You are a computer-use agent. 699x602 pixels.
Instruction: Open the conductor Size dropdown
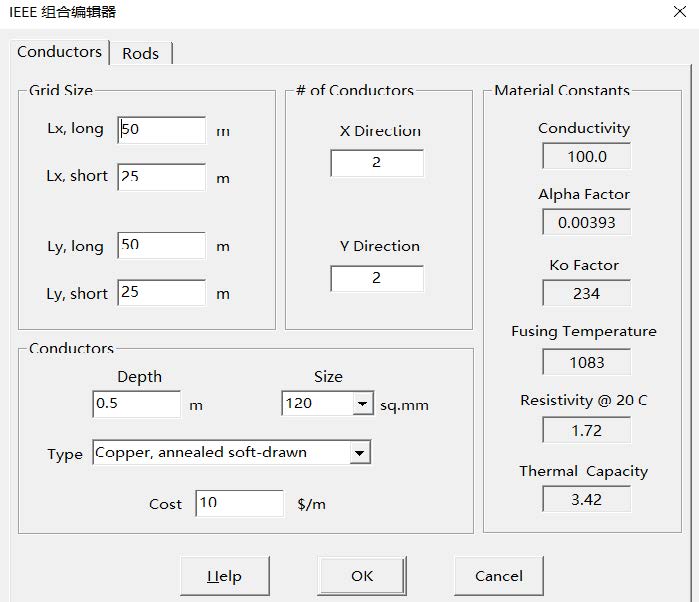tap(362, 404)
